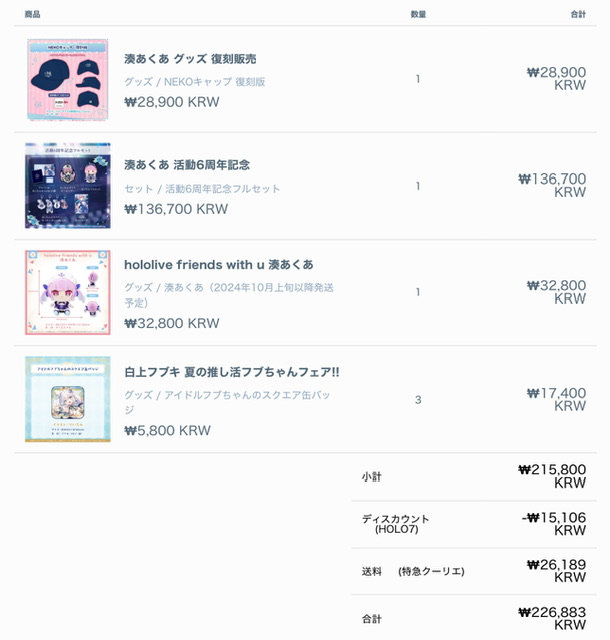Image resolution: width=610 pixels, height=640 pixels.
Task: Click the hololive friends with u 湊あくあ title
Action: coord(219,265)
